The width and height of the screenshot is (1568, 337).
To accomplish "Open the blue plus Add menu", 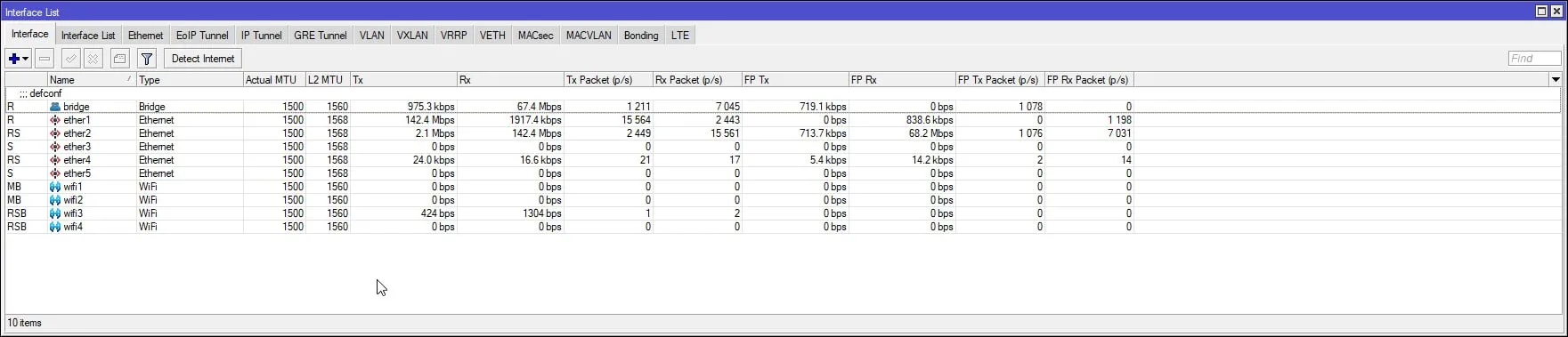I will click(x=18, y=59).
